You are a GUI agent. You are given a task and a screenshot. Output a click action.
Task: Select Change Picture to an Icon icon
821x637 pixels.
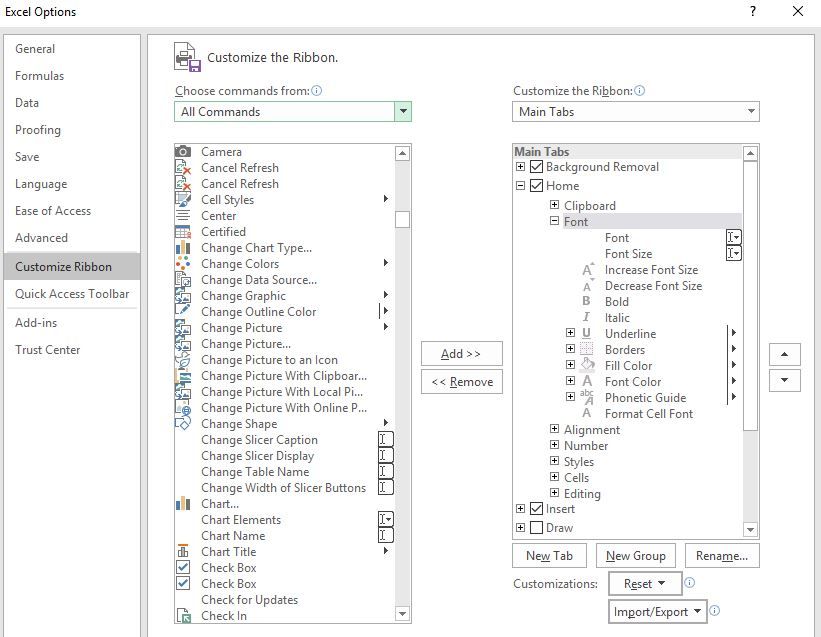(x=183, y=360)
